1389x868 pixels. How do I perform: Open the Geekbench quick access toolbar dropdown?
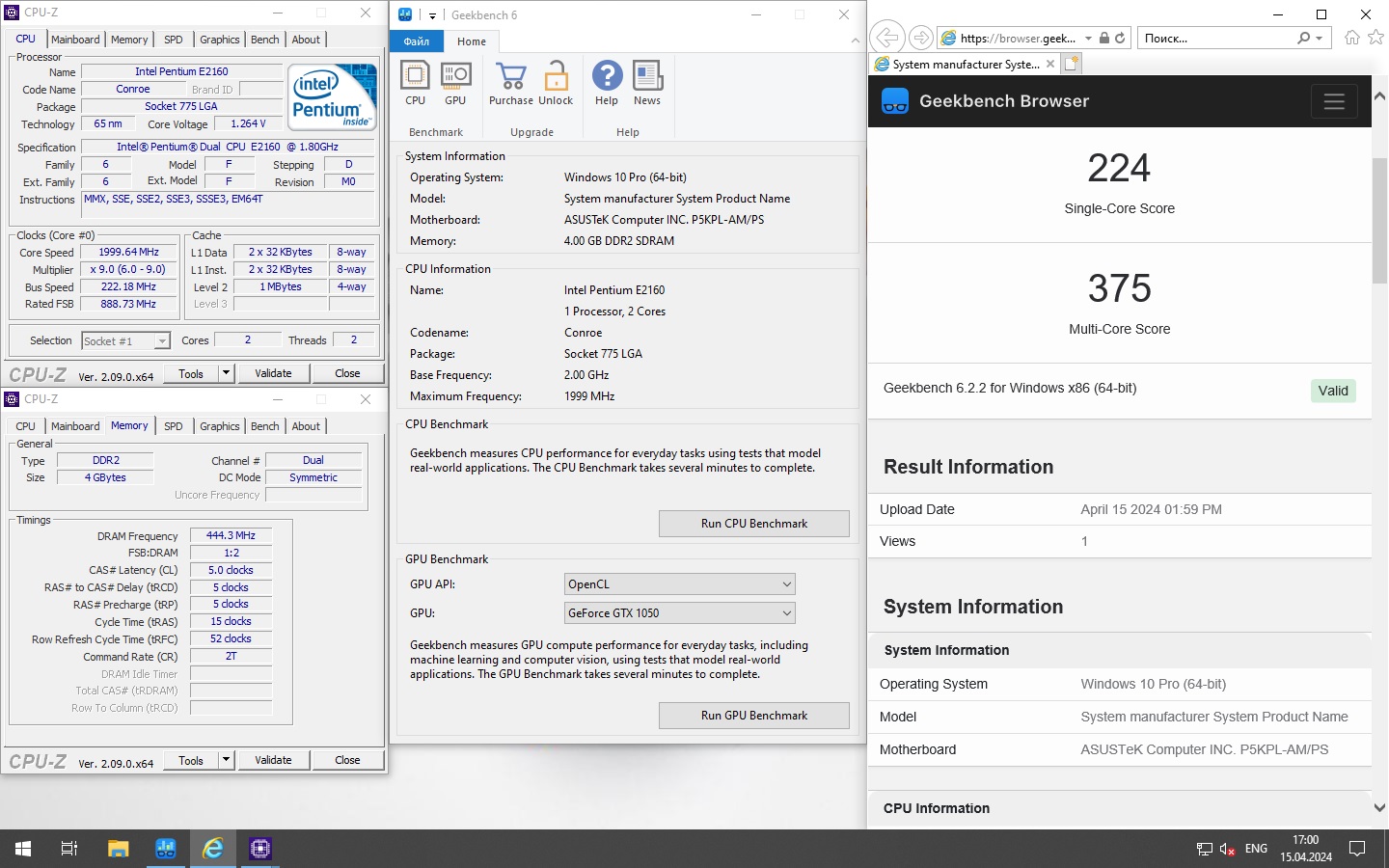tap(432, 15)
